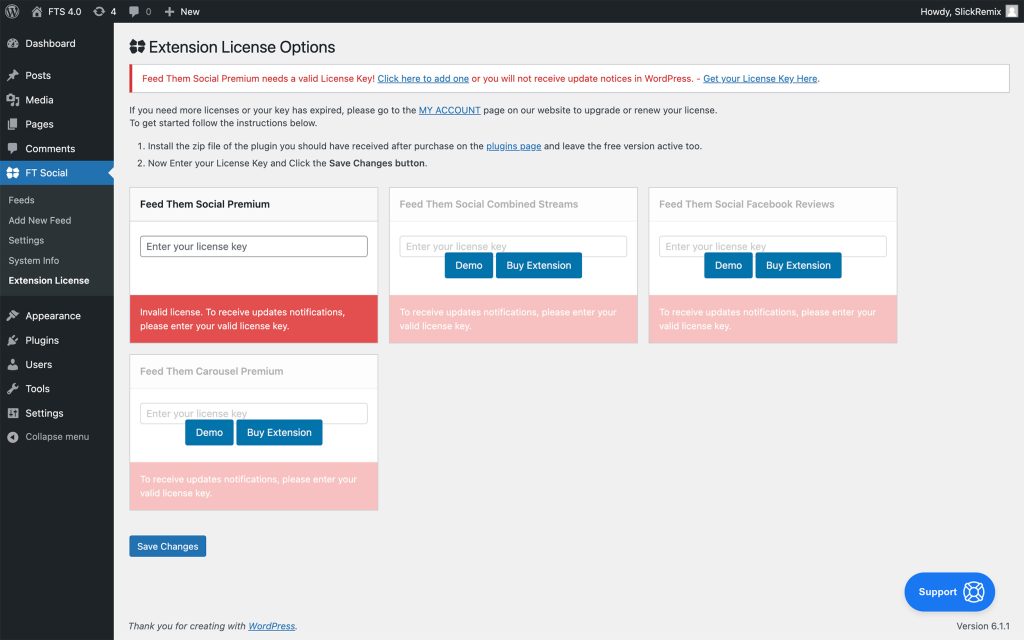Viewport: 1024px width, 640px height.
Task: Click the 'Collapse menu' label
Action: click(x=57, y=437)
